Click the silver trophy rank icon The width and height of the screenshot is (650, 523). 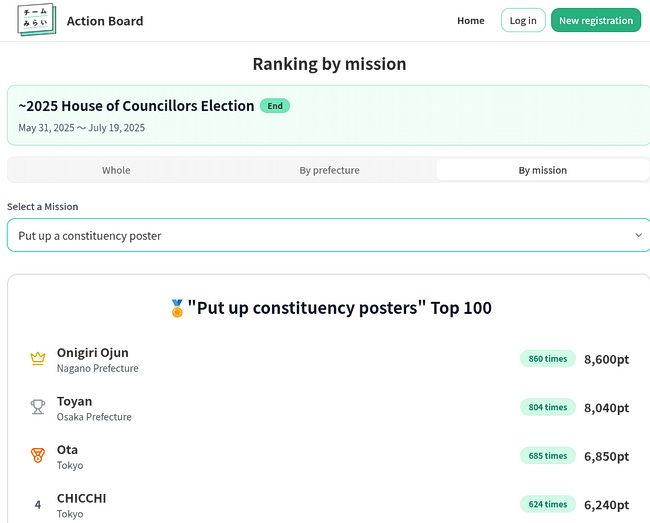click(38, 407)
